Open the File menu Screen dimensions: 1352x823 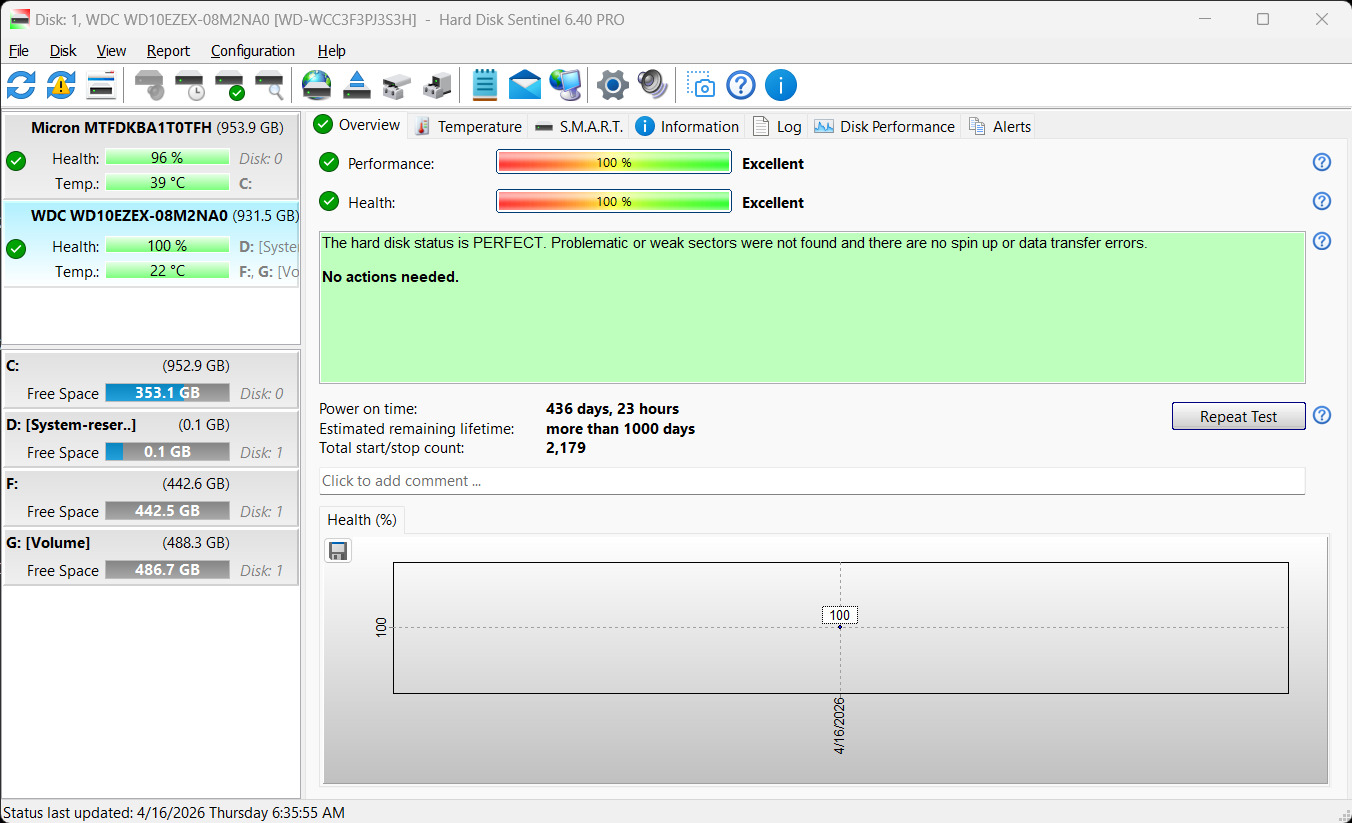[19, 51]
